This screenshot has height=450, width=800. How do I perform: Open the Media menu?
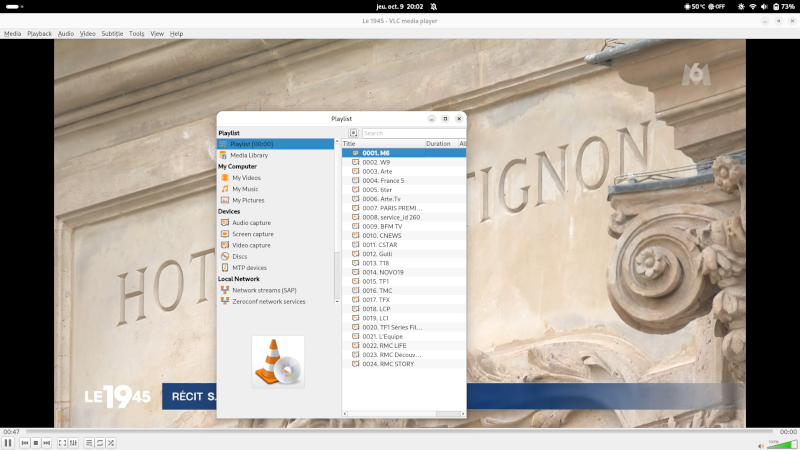12,34
